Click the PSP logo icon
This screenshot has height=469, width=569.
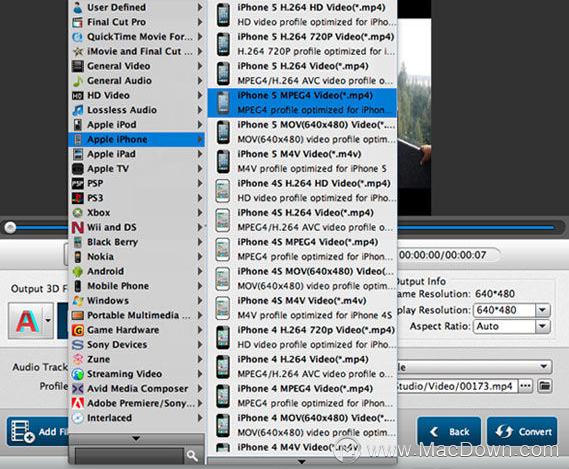pyautogui.click(x=78, y=183)
